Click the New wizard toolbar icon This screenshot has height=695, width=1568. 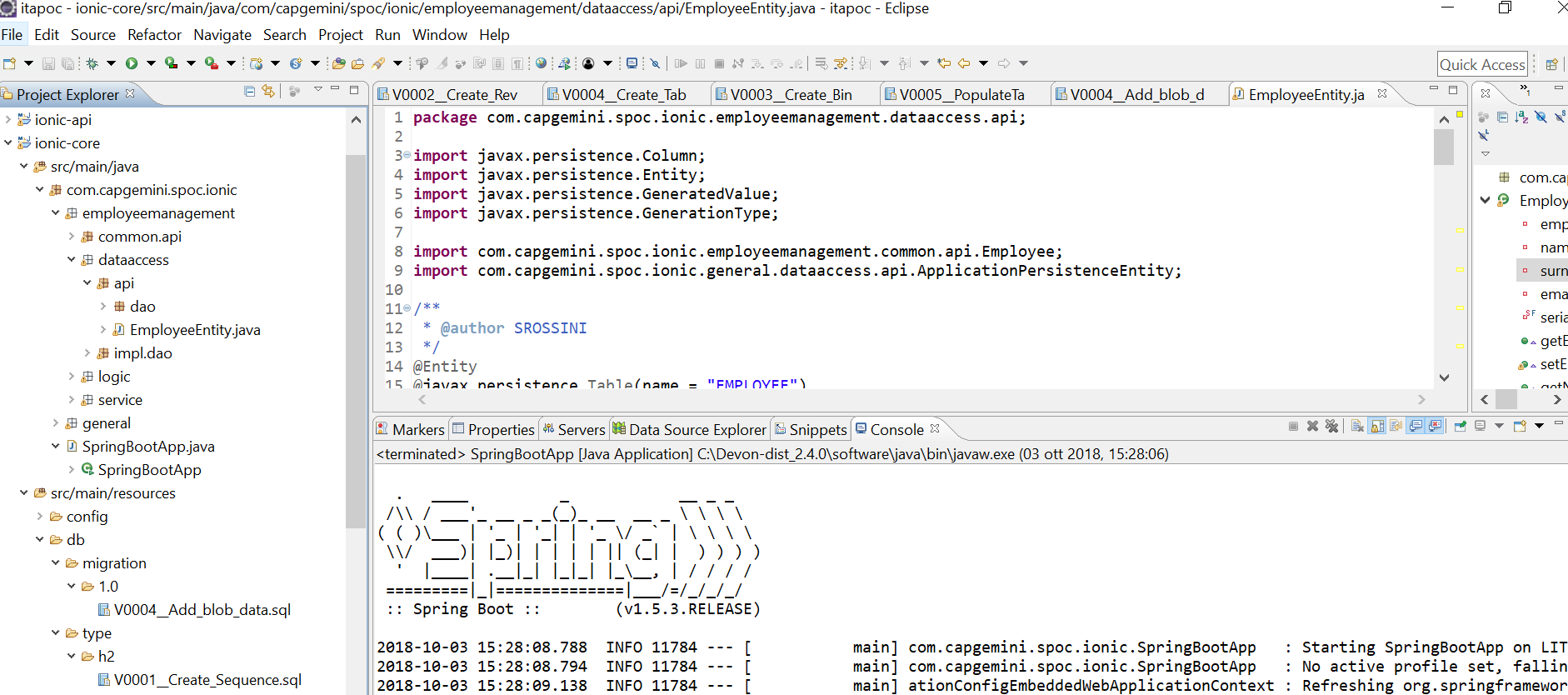pos(10,63)
